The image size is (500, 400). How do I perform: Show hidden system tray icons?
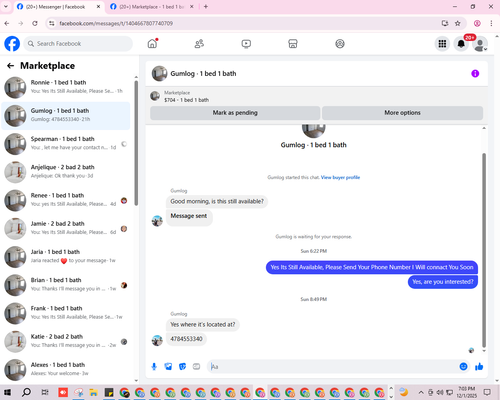(421, 392)
